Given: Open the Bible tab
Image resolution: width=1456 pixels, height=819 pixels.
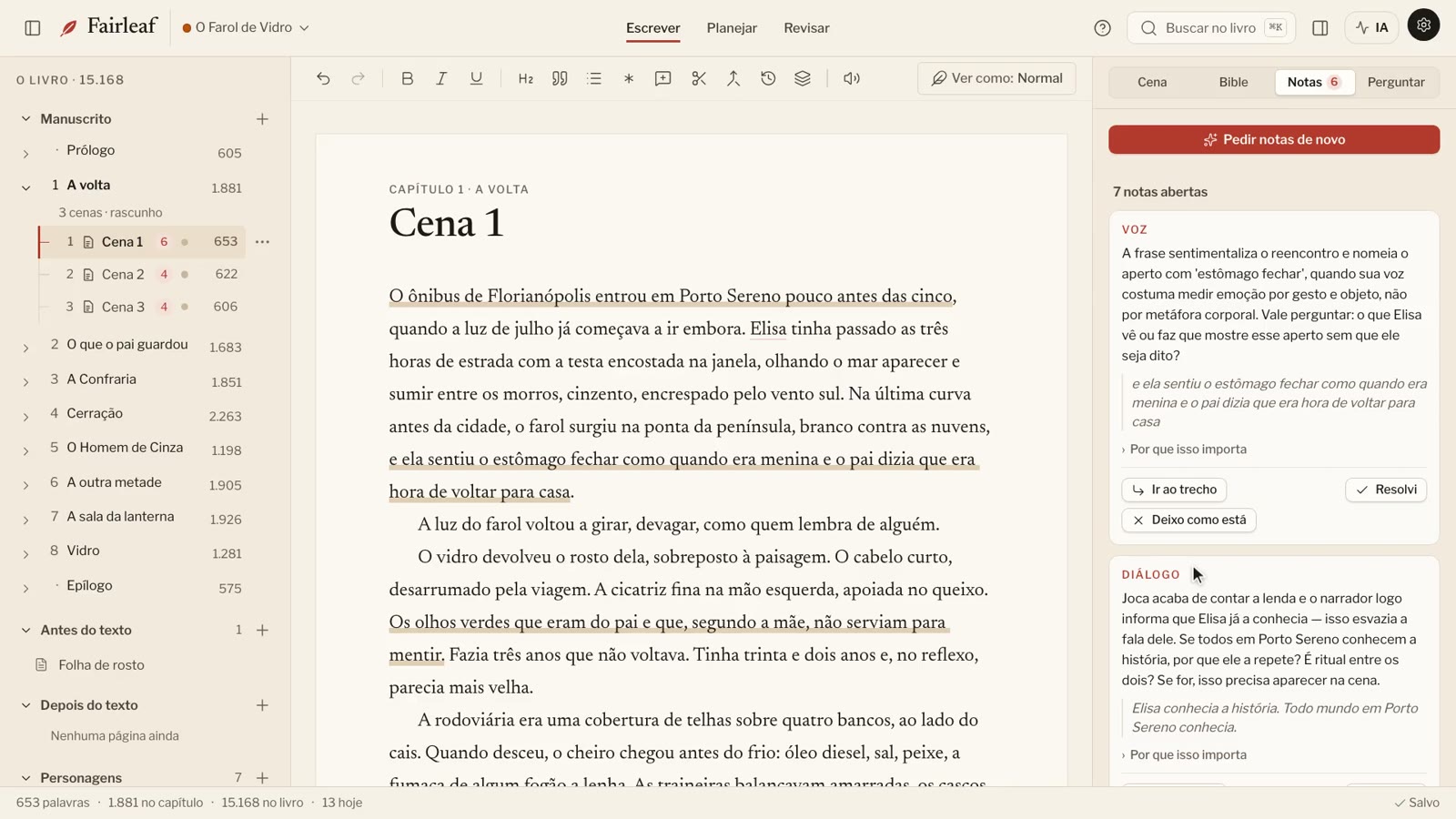Looking at the screenshot, I should [1233, 82].
